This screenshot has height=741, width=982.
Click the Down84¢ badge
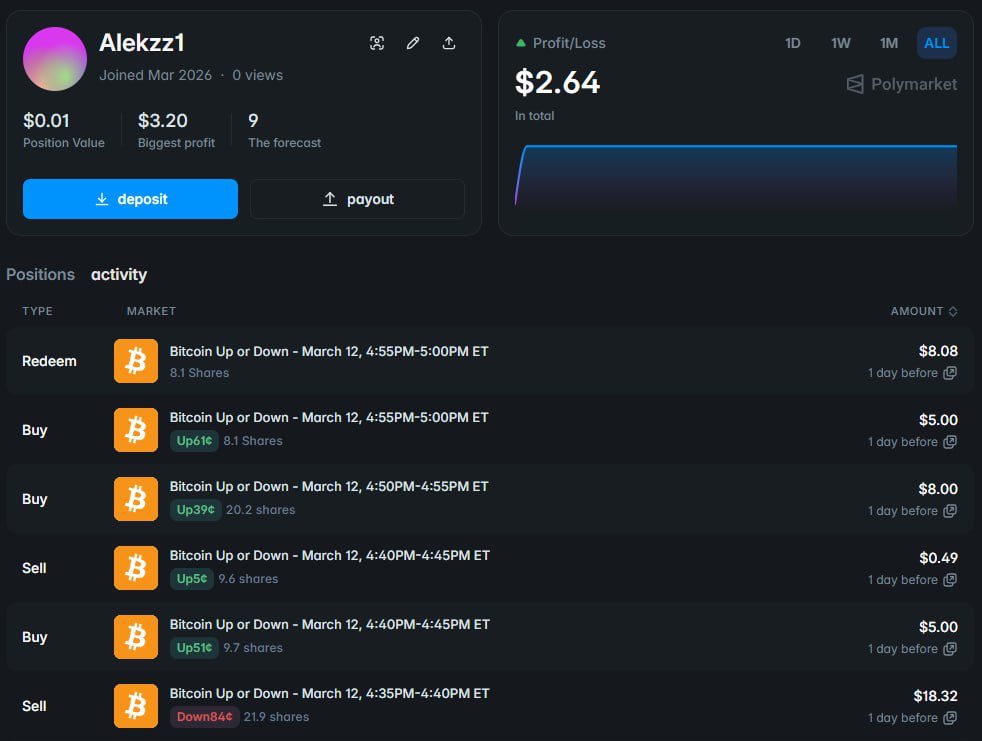coord(204,717)
